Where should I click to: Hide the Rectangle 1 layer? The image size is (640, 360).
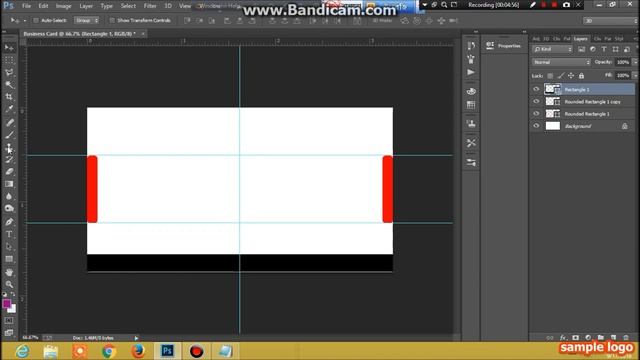pyautogui.click(x=536, y=89)
